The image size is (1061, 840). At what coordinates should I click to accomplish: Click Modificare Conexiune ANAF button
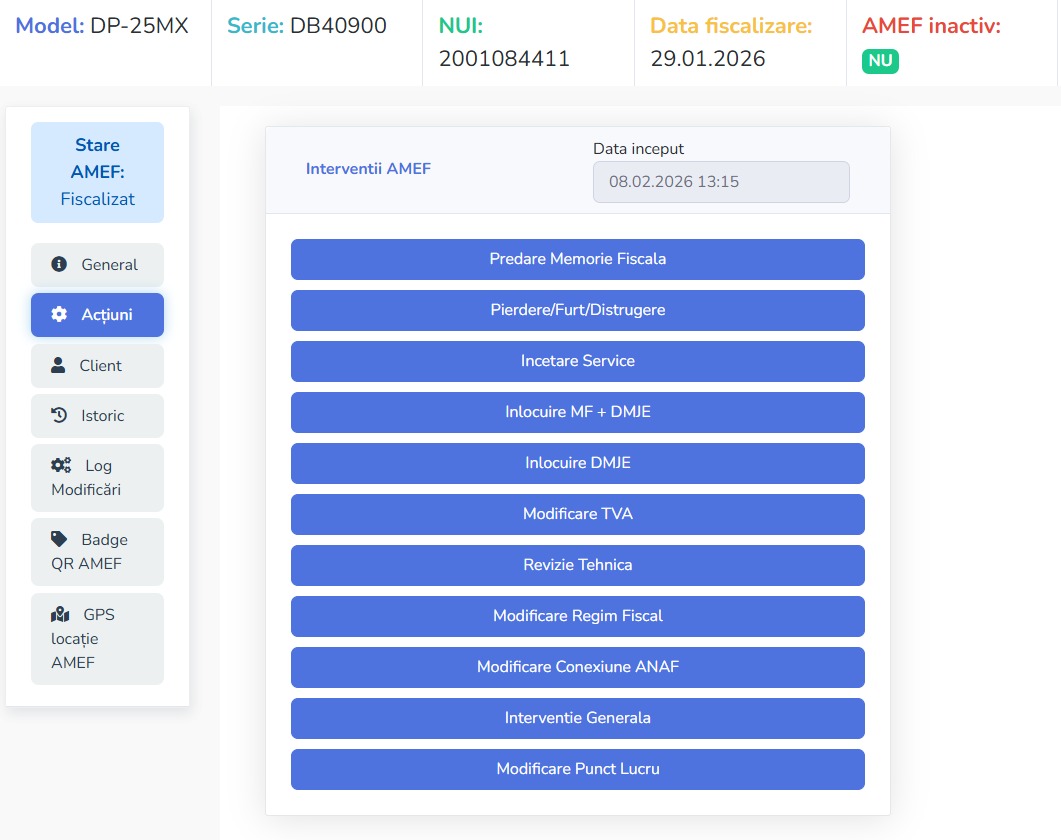tap(577, 667)
